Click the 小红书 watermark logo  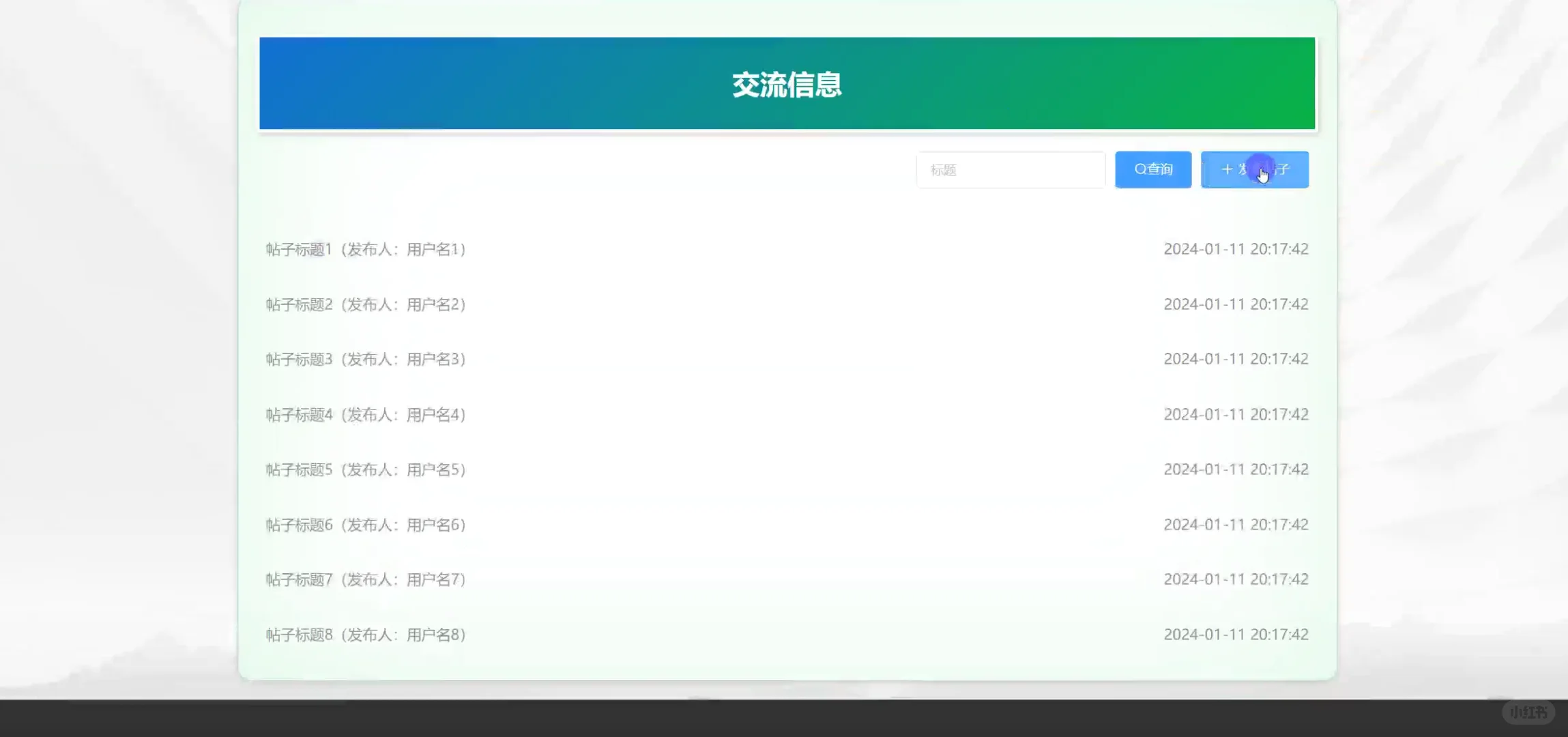tap(1528, 712)
